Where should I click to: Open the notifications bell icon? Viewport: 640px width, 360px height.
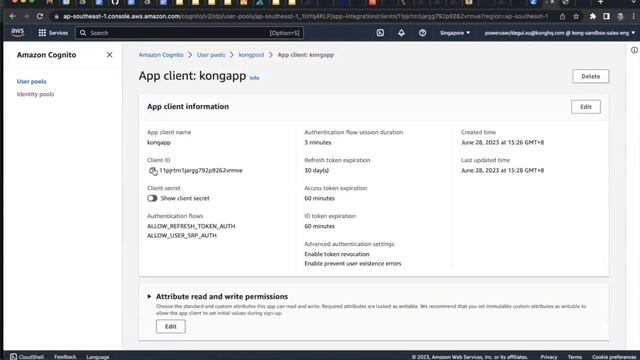[401, 33]
